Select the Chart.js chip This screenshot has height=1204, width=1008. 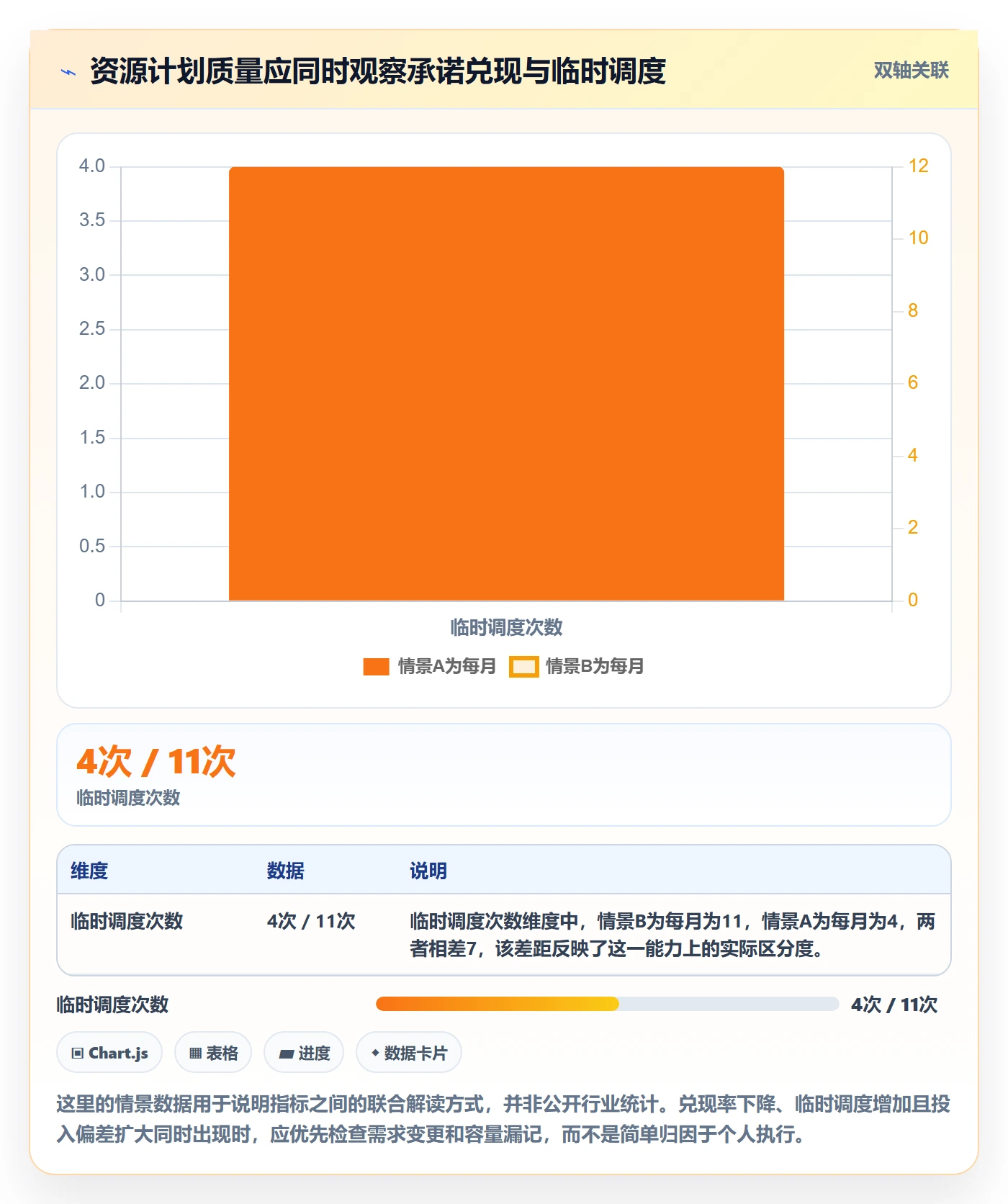[109, 1053]
